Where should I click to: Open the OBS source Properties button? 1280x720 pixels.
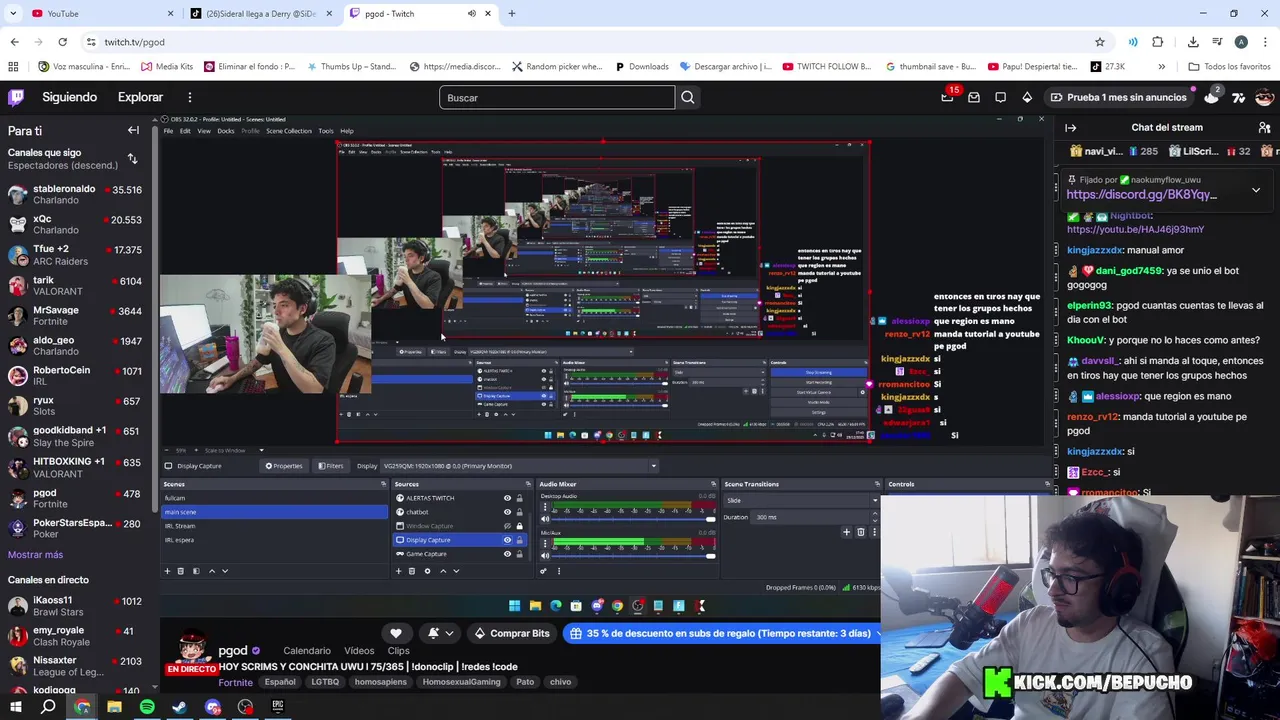[x=284, y=466]
